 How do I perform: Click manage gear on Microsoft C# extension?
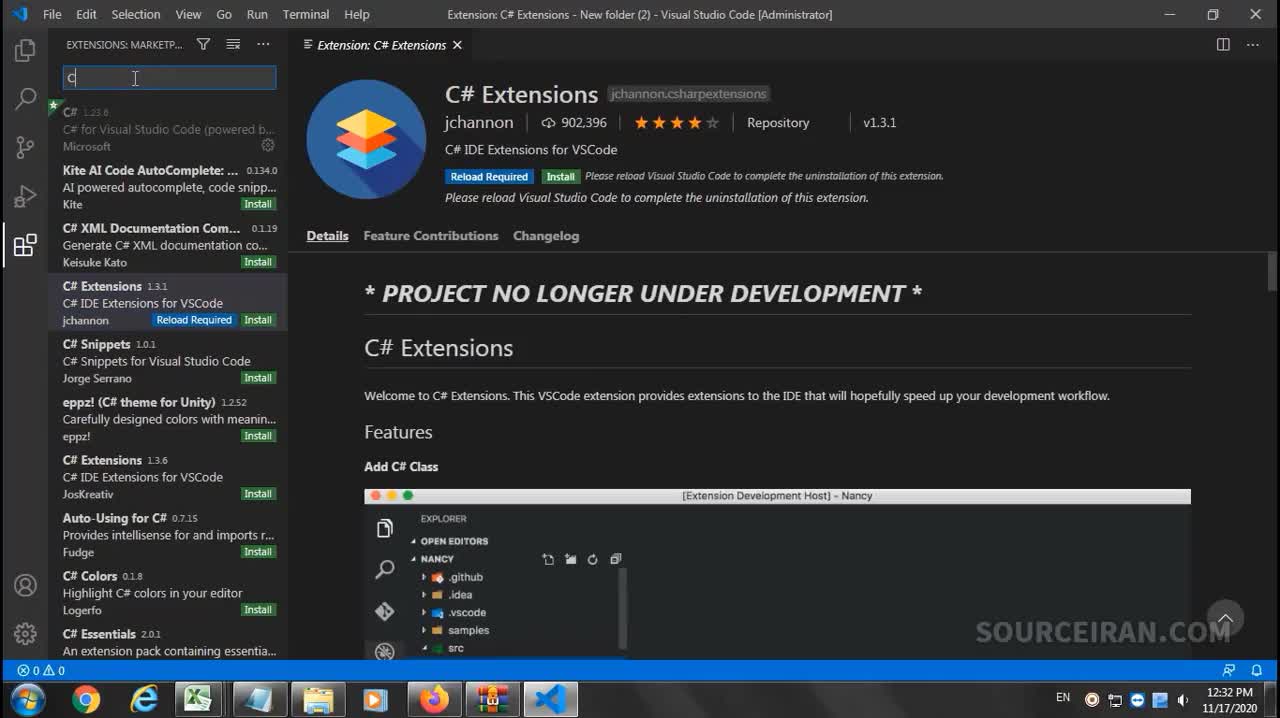pos(267,146)
